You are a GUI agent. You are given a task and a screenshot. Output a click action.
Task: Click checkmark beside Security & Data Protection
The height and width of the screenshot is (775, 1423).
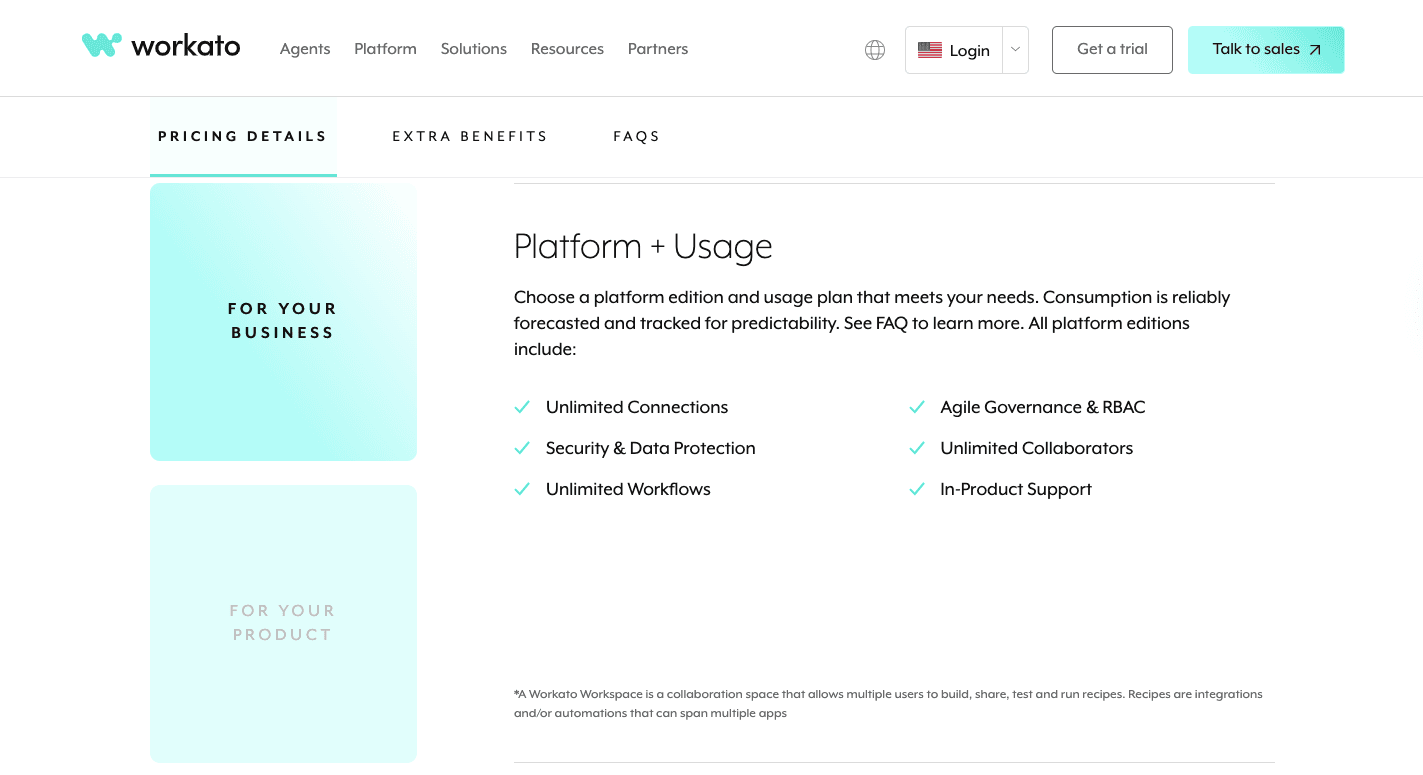coord(521,448)
